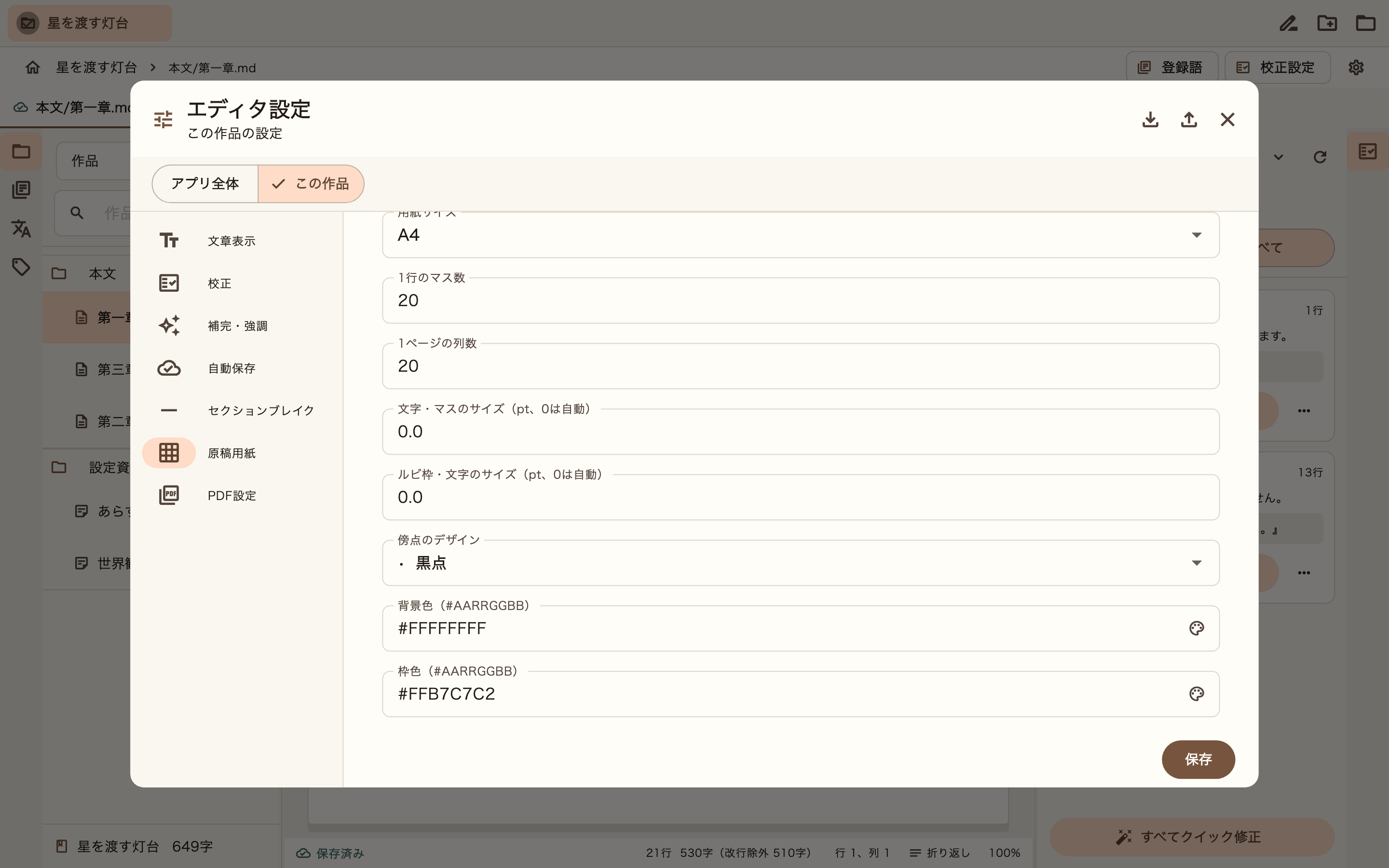
Task: Click the refresh icon in right panel
Action: point(1320,157)
